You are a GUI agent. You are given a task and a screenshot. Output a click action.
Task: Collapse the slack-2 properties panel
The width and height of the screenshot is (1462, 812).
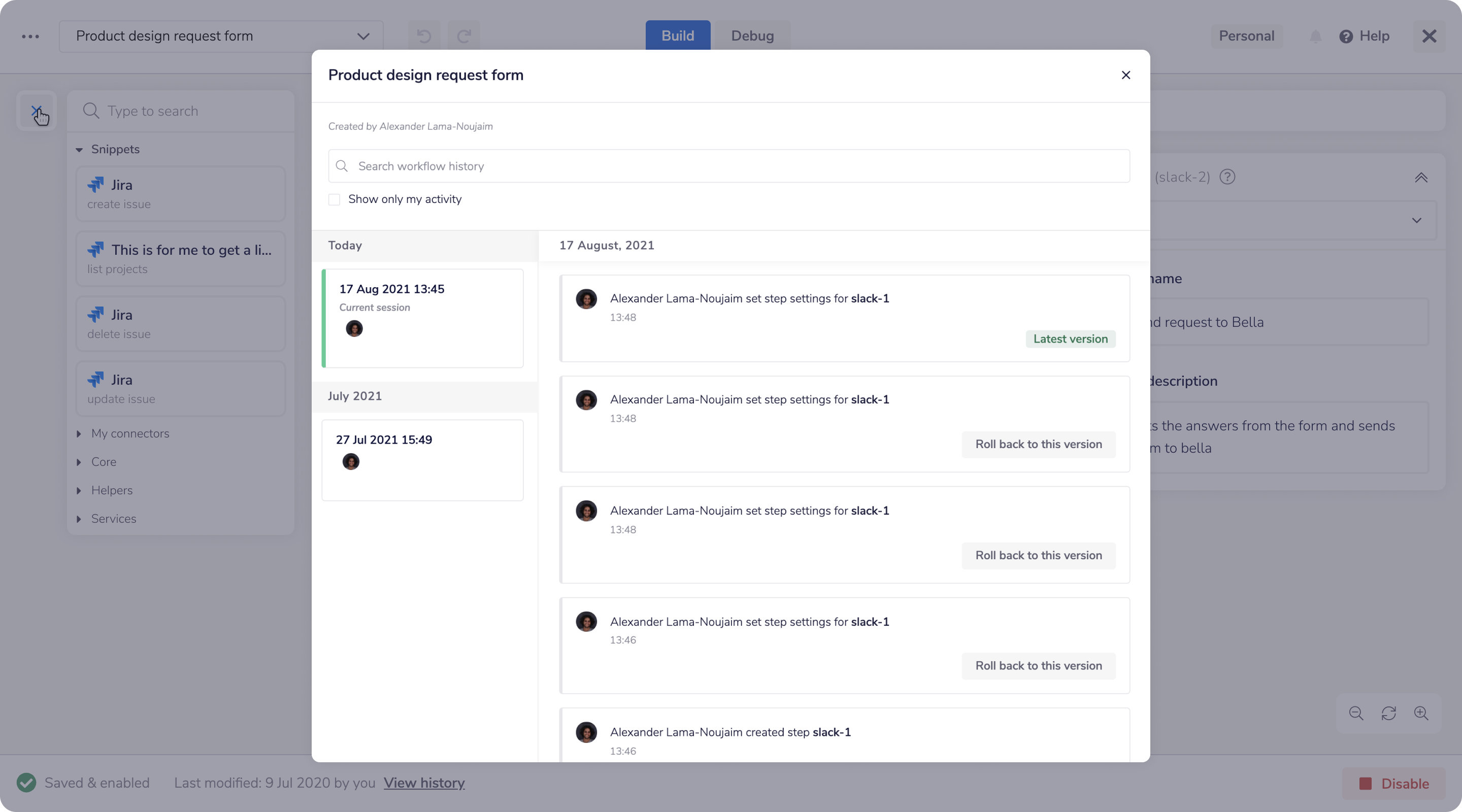1420,178
